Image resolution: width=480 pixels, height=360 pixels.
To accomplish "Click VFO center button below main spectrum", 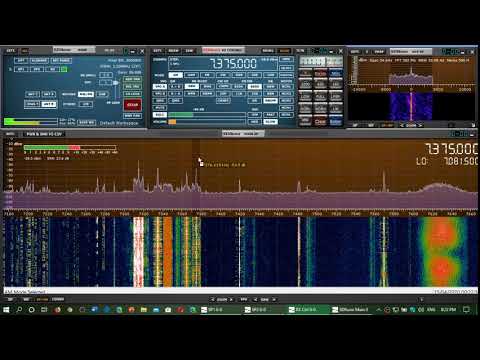I will 244,299.
